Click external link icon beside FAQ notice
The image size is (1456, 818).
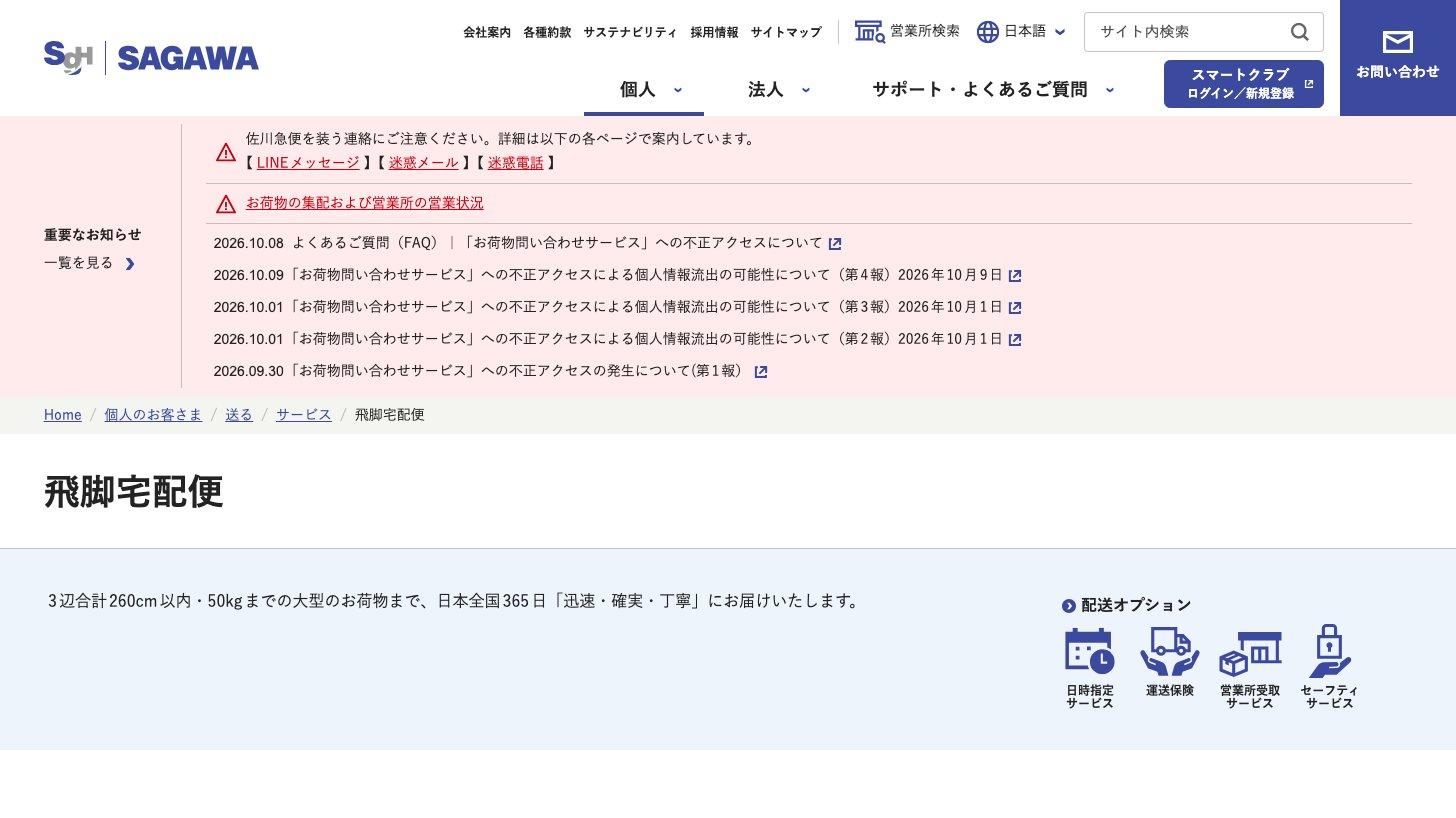point(835,244)
